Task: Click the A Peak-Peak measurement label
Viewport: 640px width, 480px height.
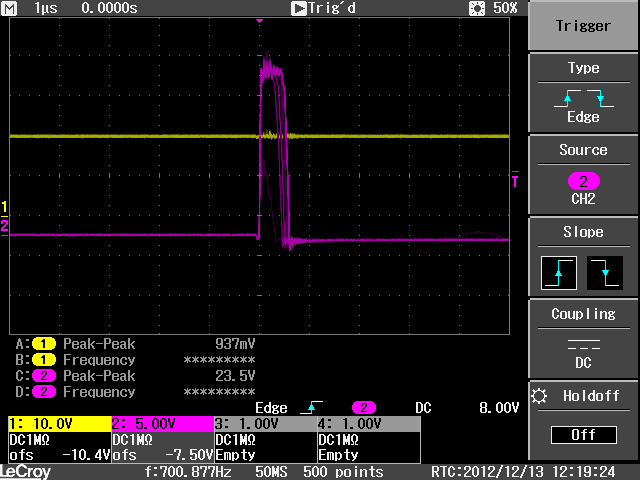Action: [x=99, y=344]
